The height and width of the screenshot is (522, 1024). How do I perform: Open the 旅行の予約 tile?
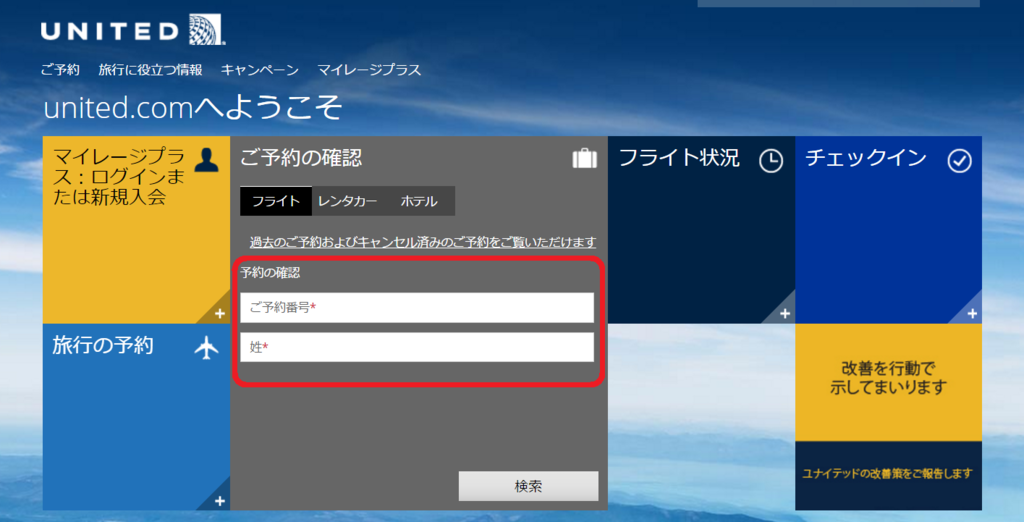click(136, 417)
